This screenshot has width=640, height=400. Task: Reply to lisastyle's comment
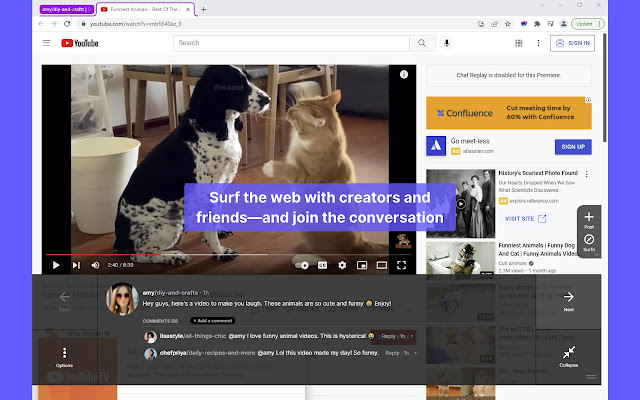coord(388,336)
